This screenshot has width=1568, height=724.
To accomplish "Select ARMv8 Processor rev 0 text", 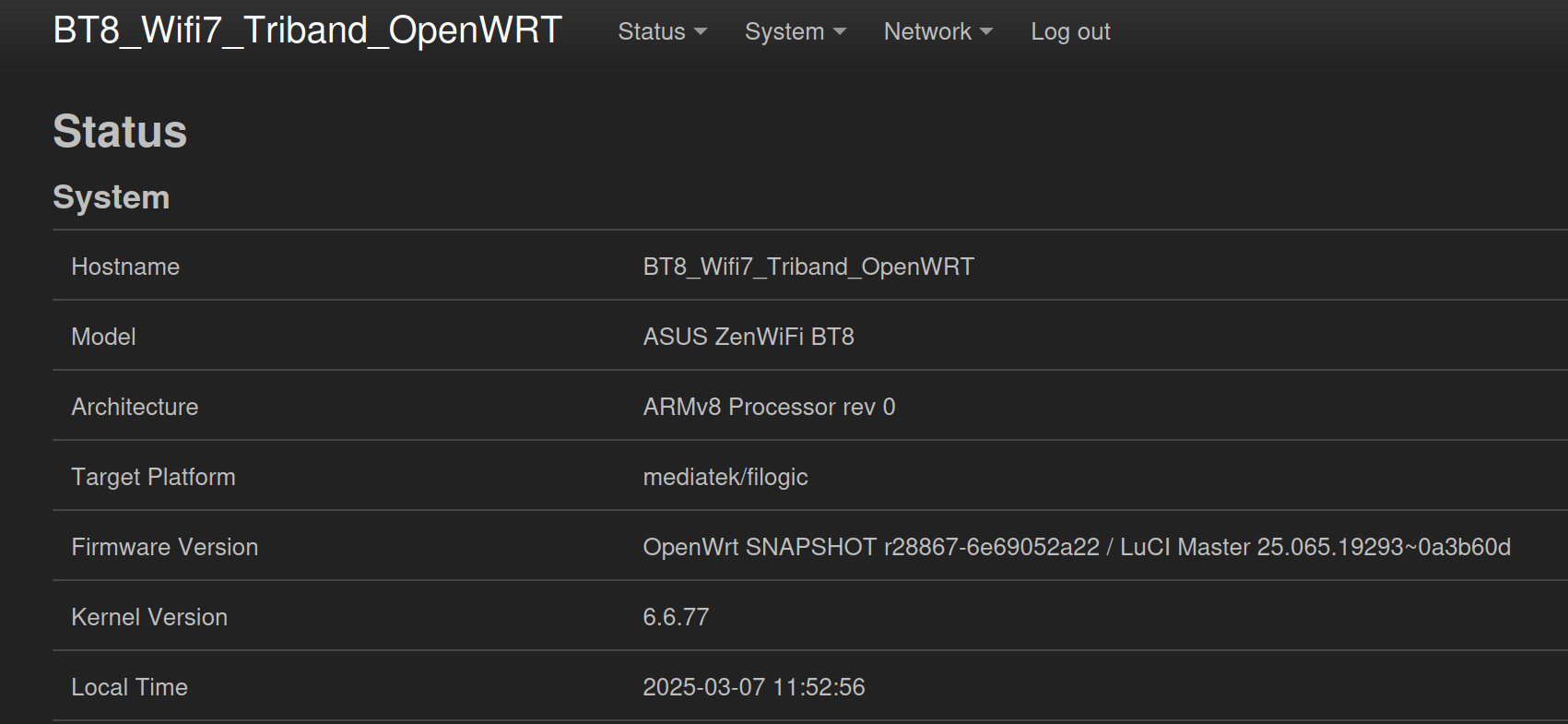I will tap(769, 407).
